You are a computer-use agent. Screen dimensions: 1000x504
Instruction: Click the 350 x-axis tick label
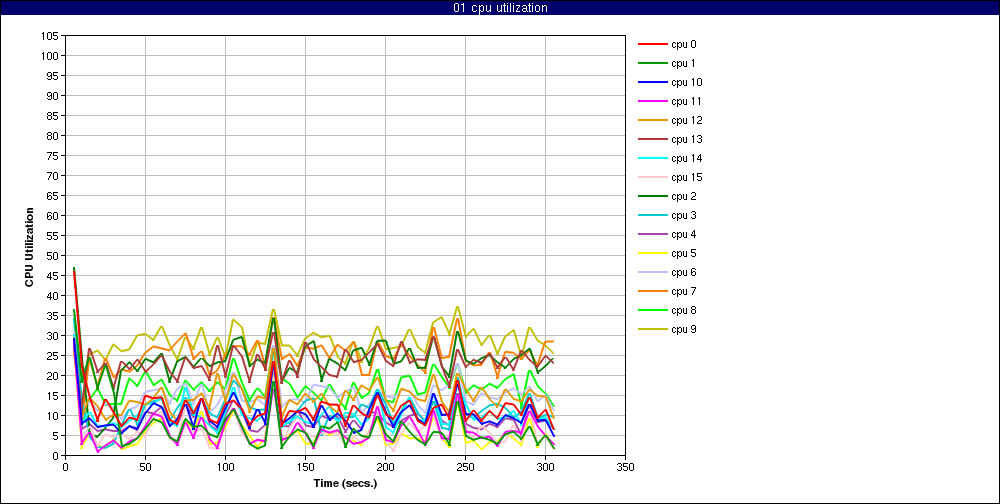626,468
